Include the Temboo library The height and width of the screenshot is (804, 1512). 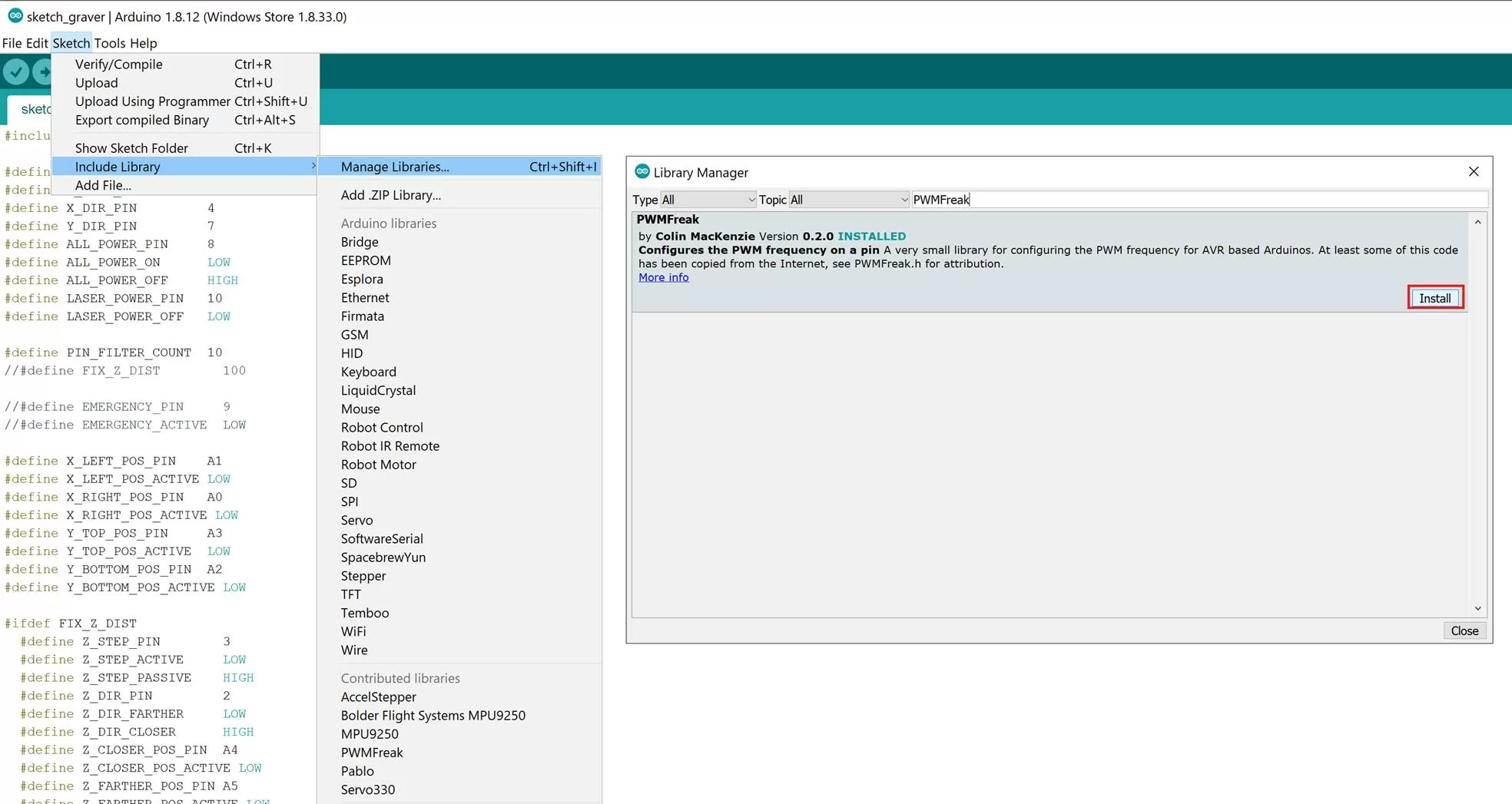[x=459, y=613]
